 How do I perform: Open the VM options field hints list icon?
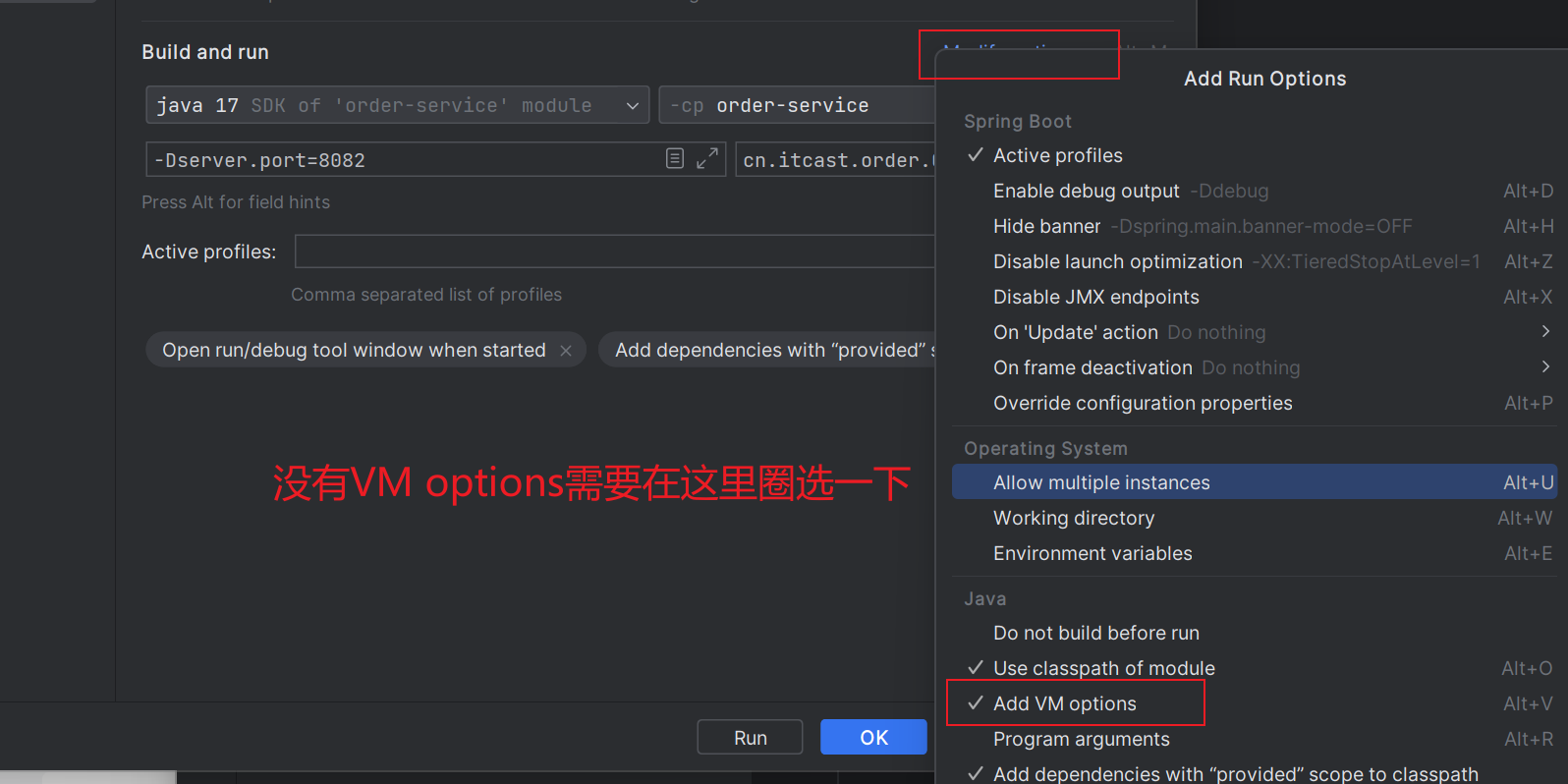click(x=675, y=158)
